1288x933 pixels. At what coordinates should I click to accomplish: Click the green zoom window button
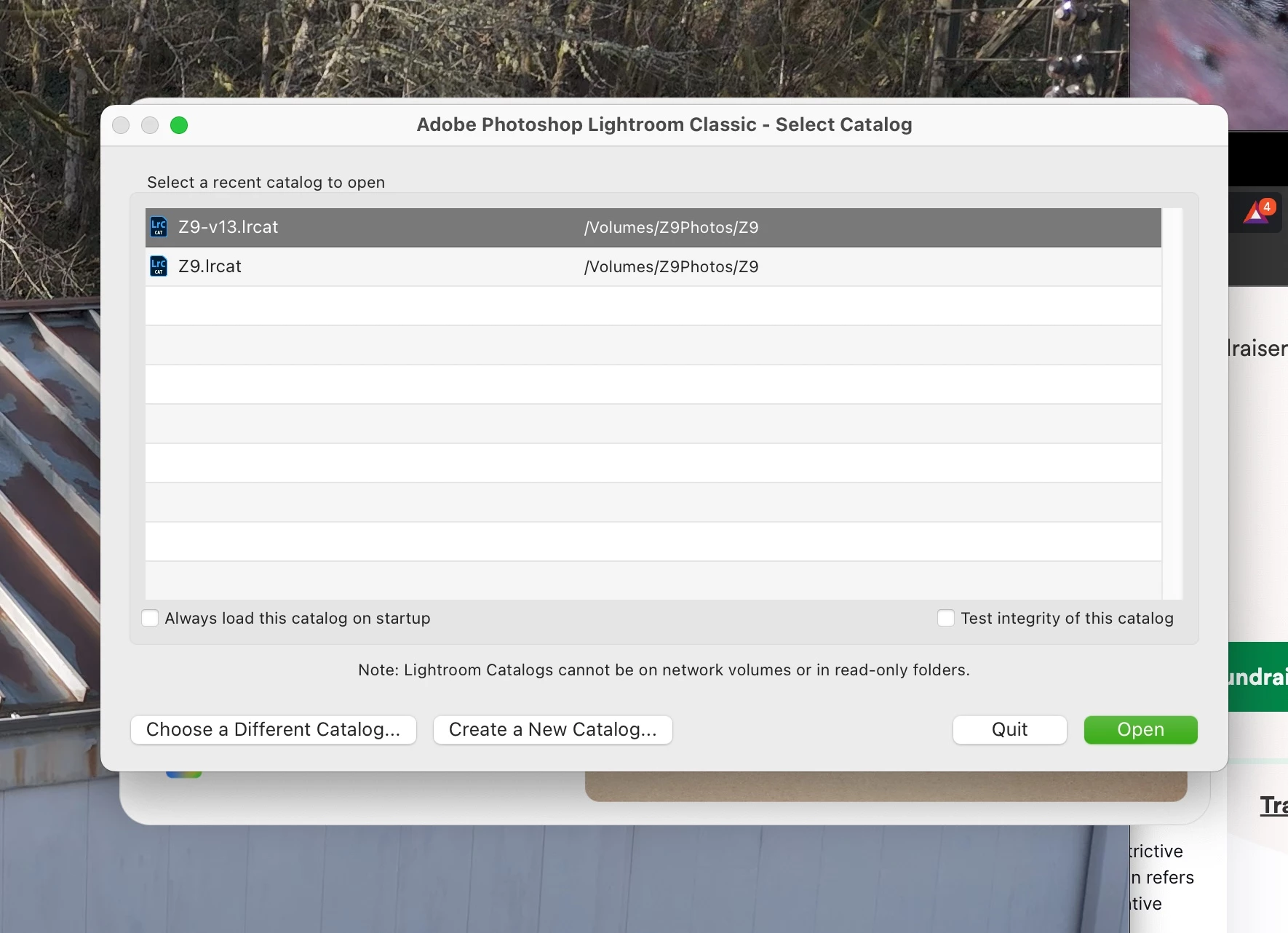(x=179, y=125)
